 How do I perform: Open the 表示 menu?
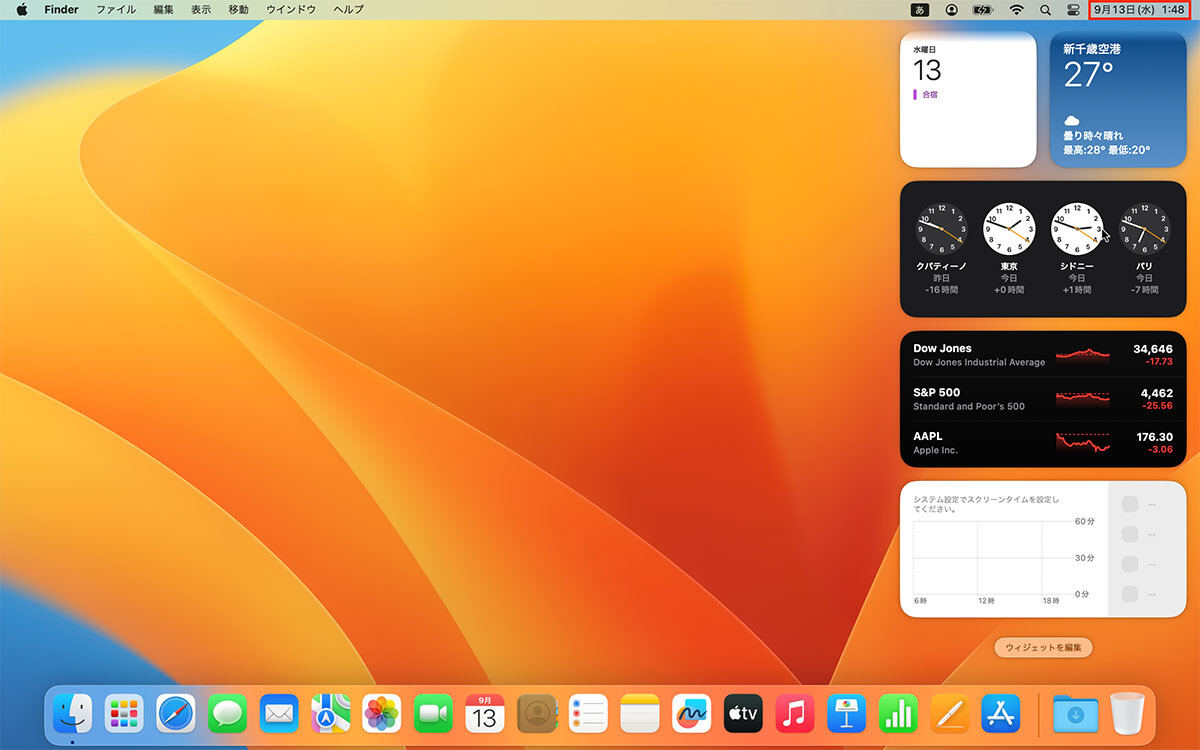(201, 9)
